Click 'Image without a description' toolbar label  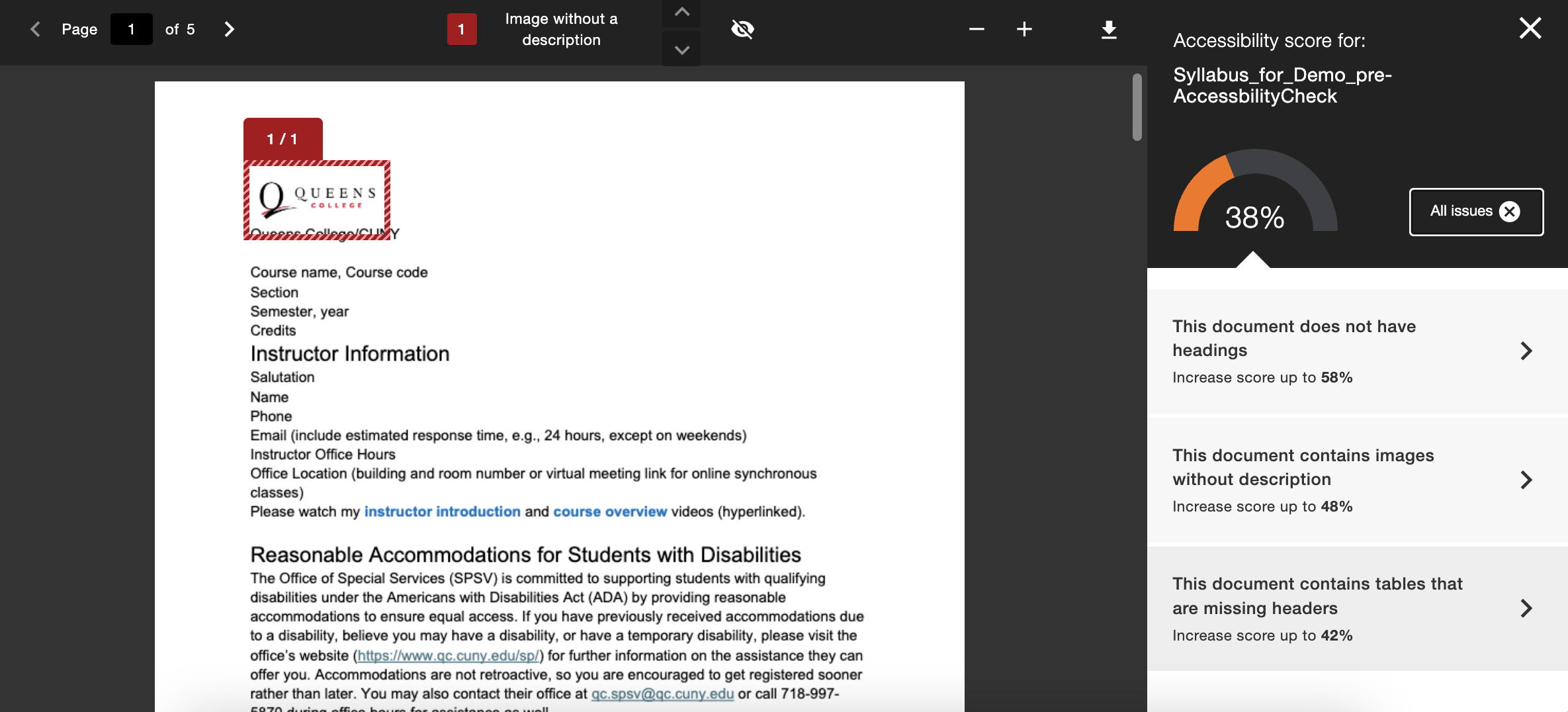(x=561, y=29)
